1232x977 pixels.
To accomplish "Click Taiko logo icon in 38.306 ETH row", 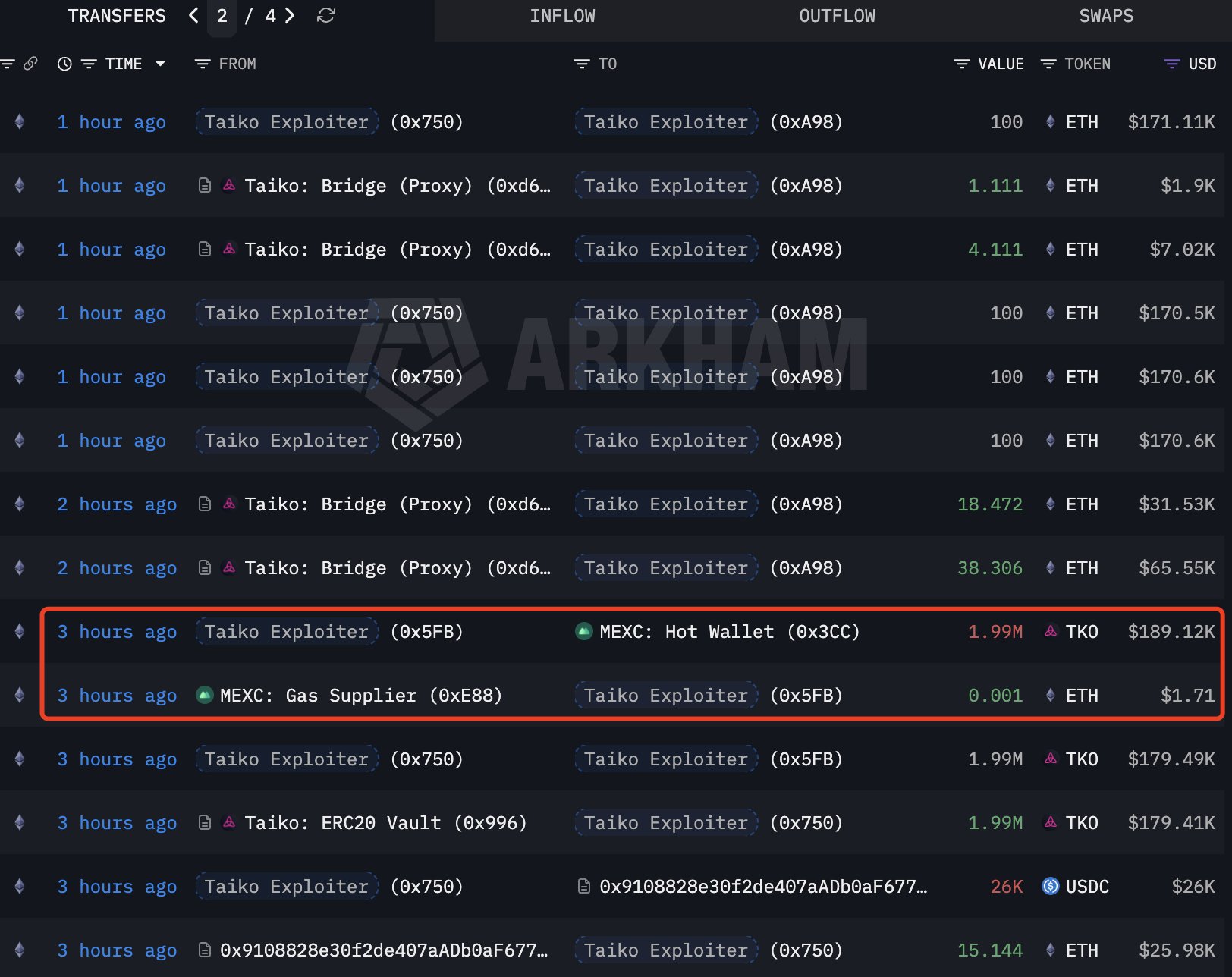I will 228,567.
